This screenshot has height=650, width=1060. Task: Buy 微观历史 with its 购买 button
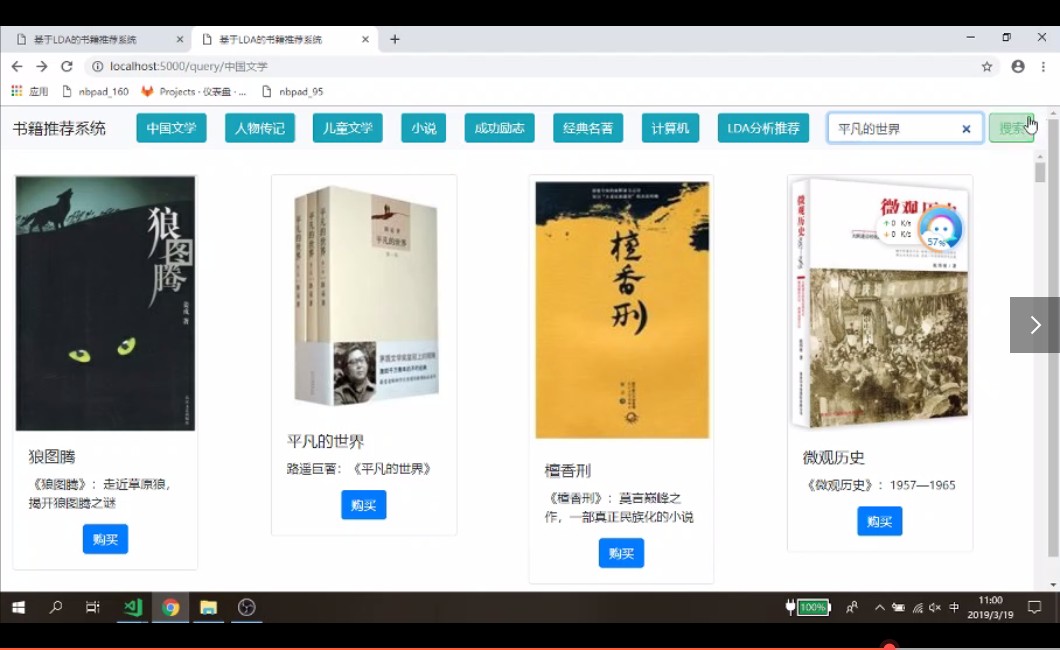[880, 521]
